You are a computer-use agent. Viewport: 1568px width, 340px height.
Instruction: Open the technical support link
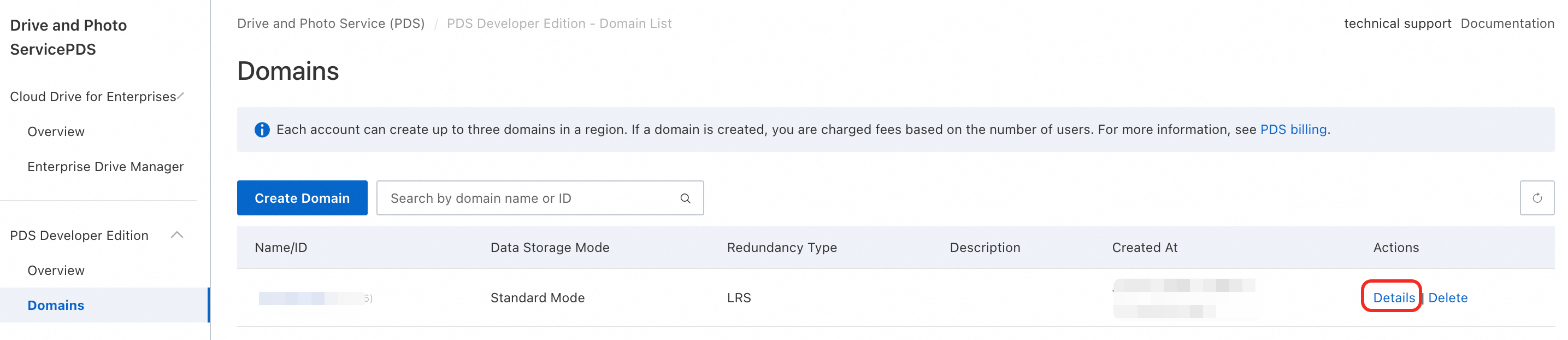[1397, 24]
